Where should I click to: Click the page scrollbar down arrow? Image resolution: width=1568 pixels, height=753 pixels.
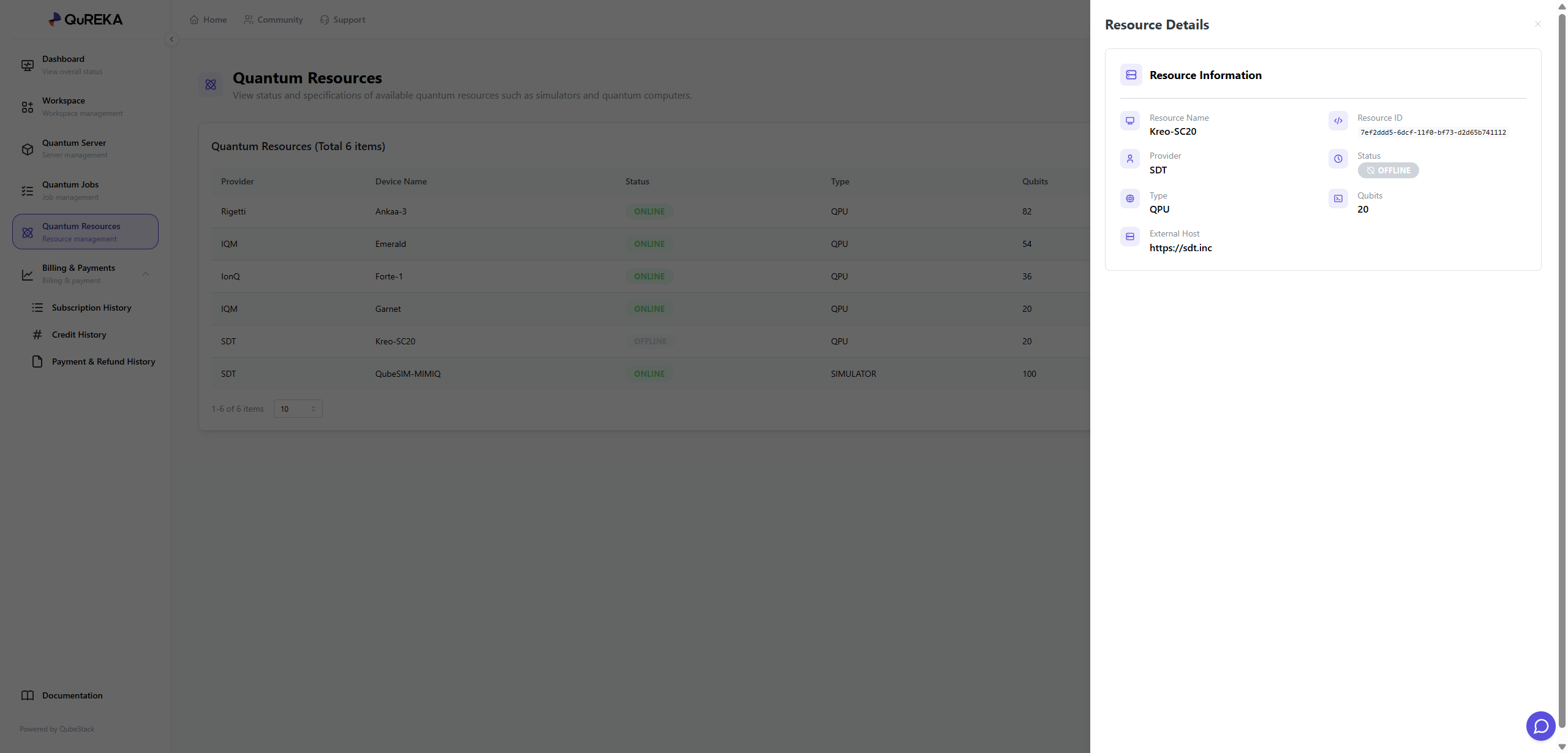point(1561,747)
